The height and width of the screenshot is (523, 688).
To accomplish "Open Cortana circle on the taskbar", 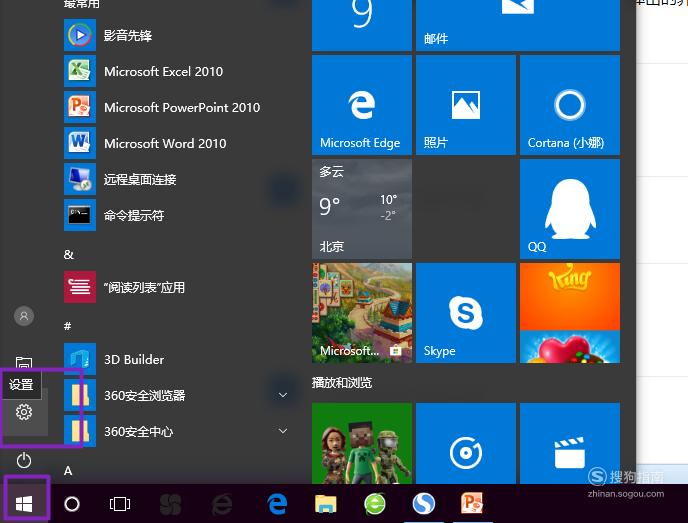I will tap(72, 504).
